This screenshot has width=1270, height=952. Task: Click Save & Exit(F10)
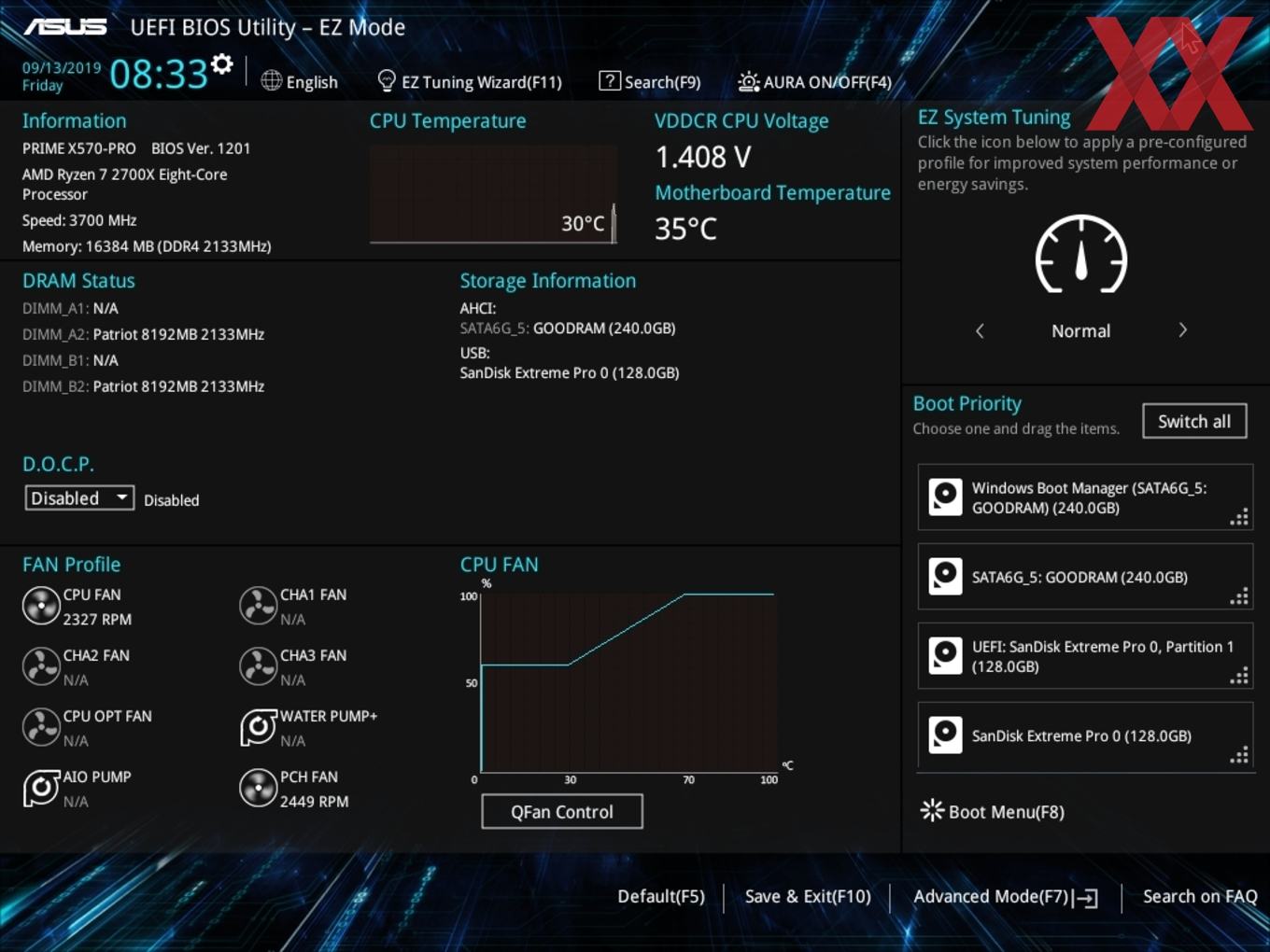[x=808, y=896]
